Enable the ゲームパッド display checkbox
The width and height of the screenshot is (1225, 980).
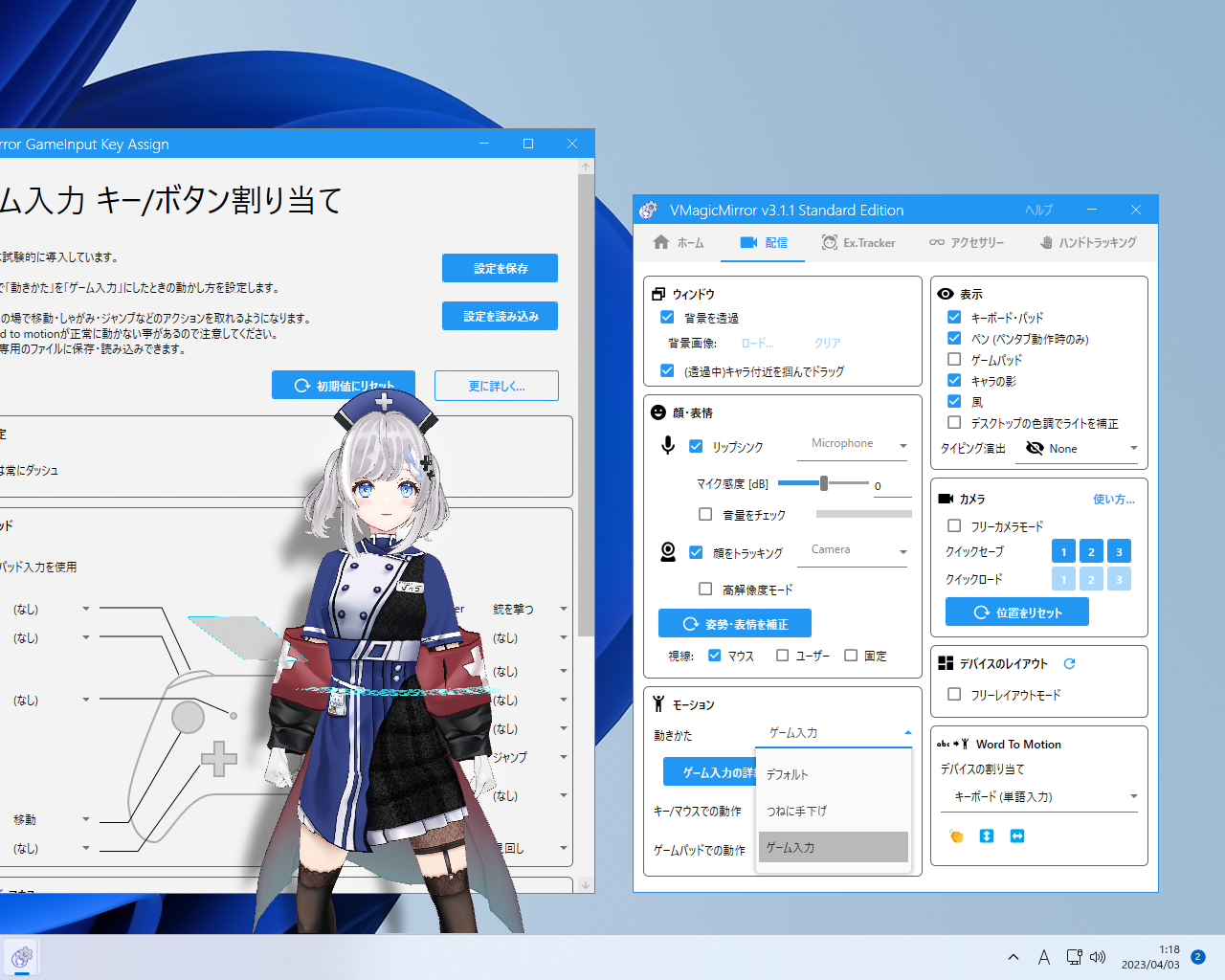pos(954,359)
